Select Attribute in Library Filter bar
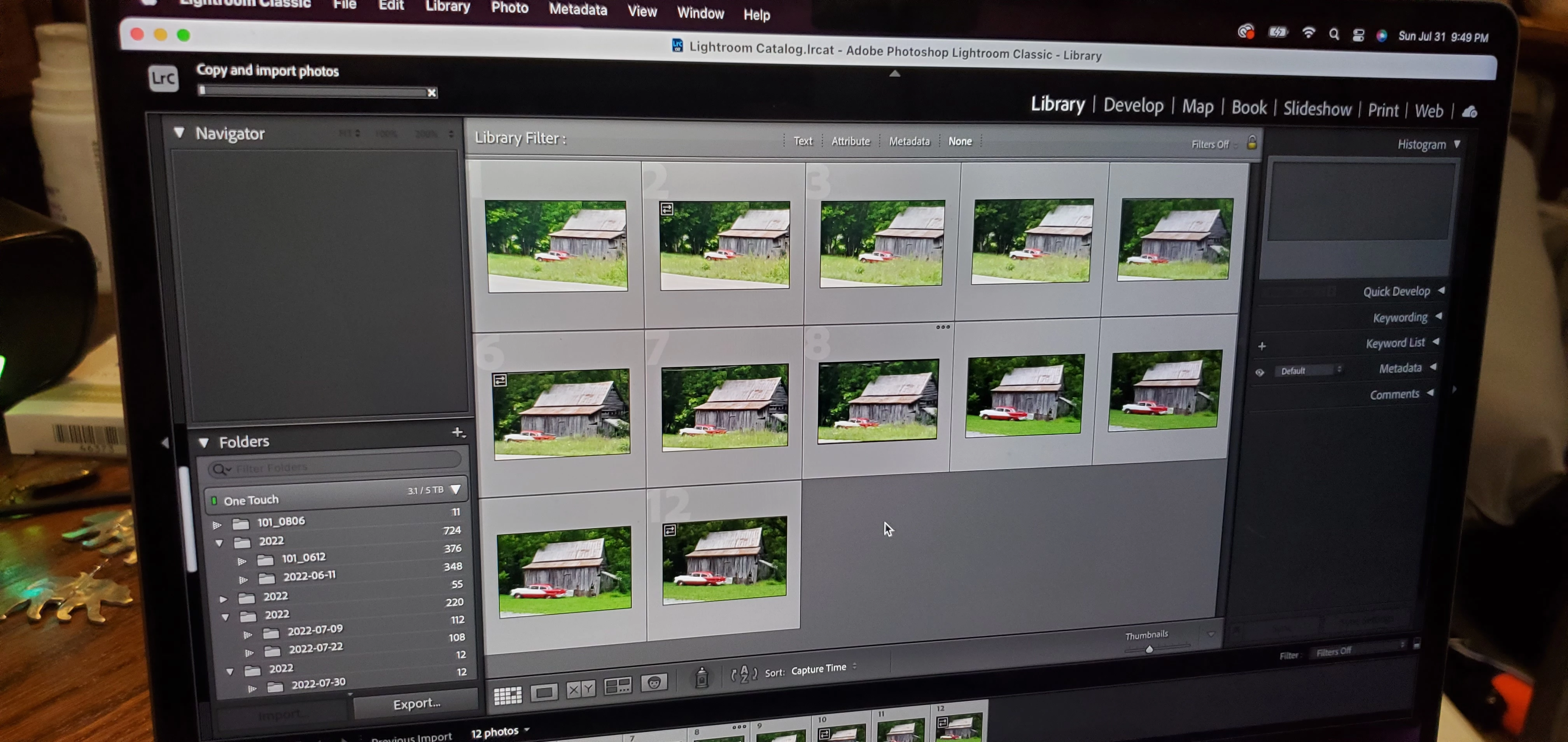Viewport: 1568px width, 742px height. (850, 141)
